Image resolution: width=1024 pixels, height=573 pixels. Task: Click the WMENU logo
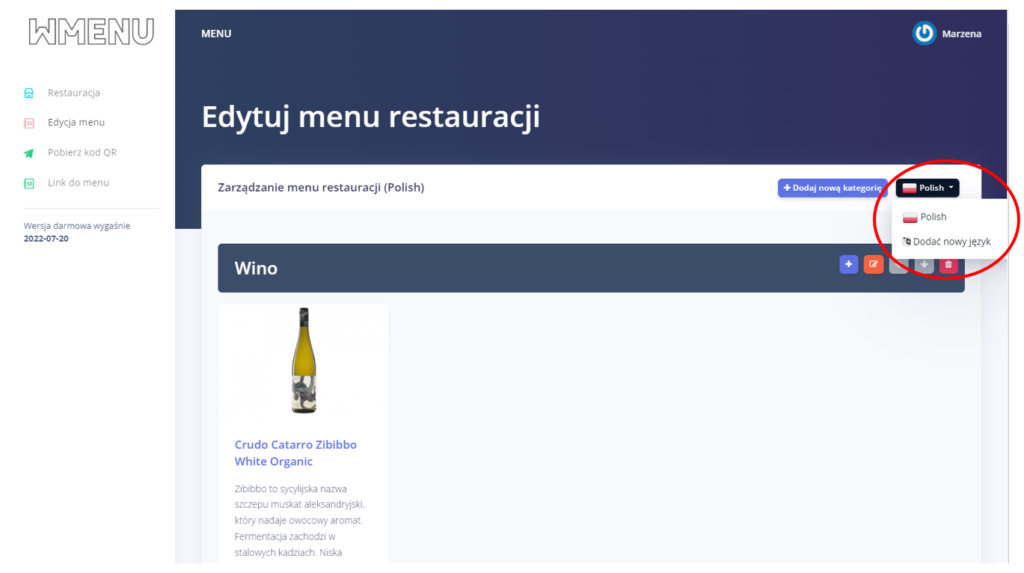(91, 32)
